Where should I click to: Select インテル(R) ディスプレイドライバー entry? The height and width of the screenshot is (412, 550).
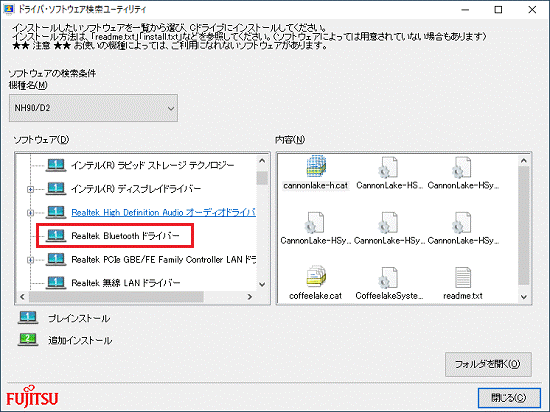pos(136,189)
